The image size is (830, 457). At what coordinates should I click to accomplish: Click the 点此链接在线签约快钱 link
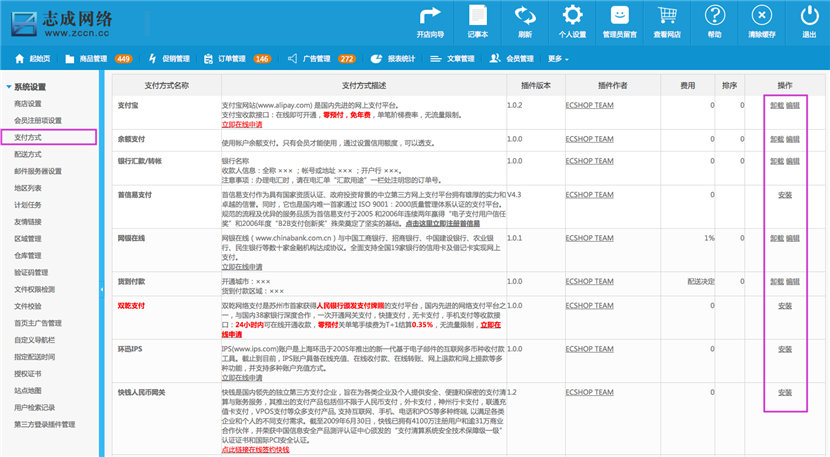256,450
